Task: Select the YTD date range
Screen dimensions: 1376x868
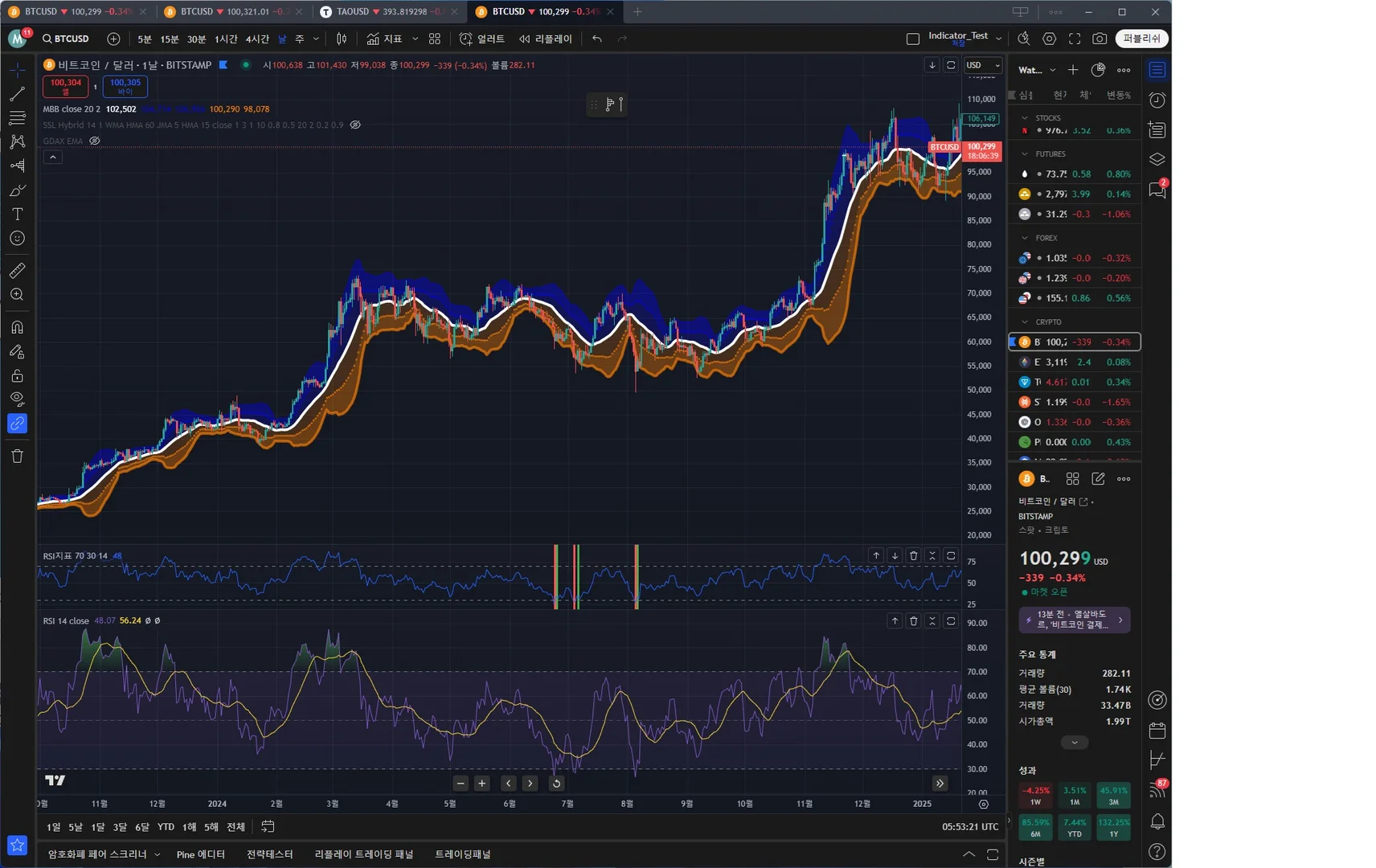Action: pyautogui.click(x=166, y=827)
